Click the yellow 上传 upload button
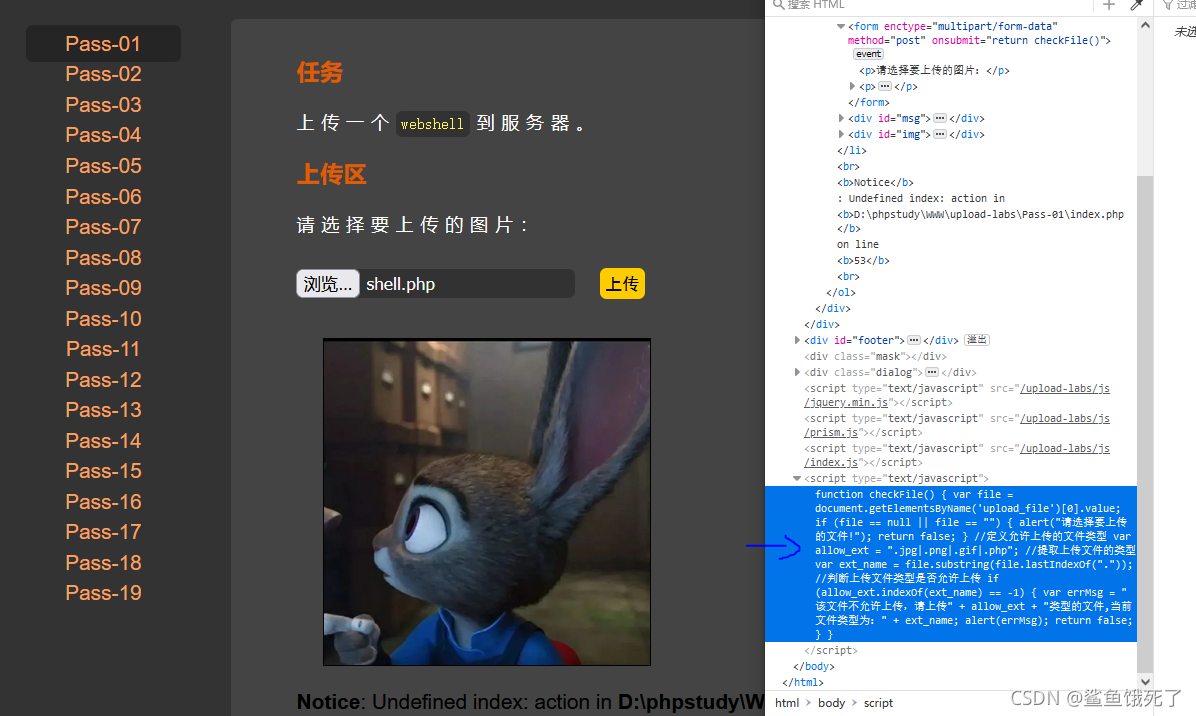This screenshot has height=716, width=1196. coord(622,284)
